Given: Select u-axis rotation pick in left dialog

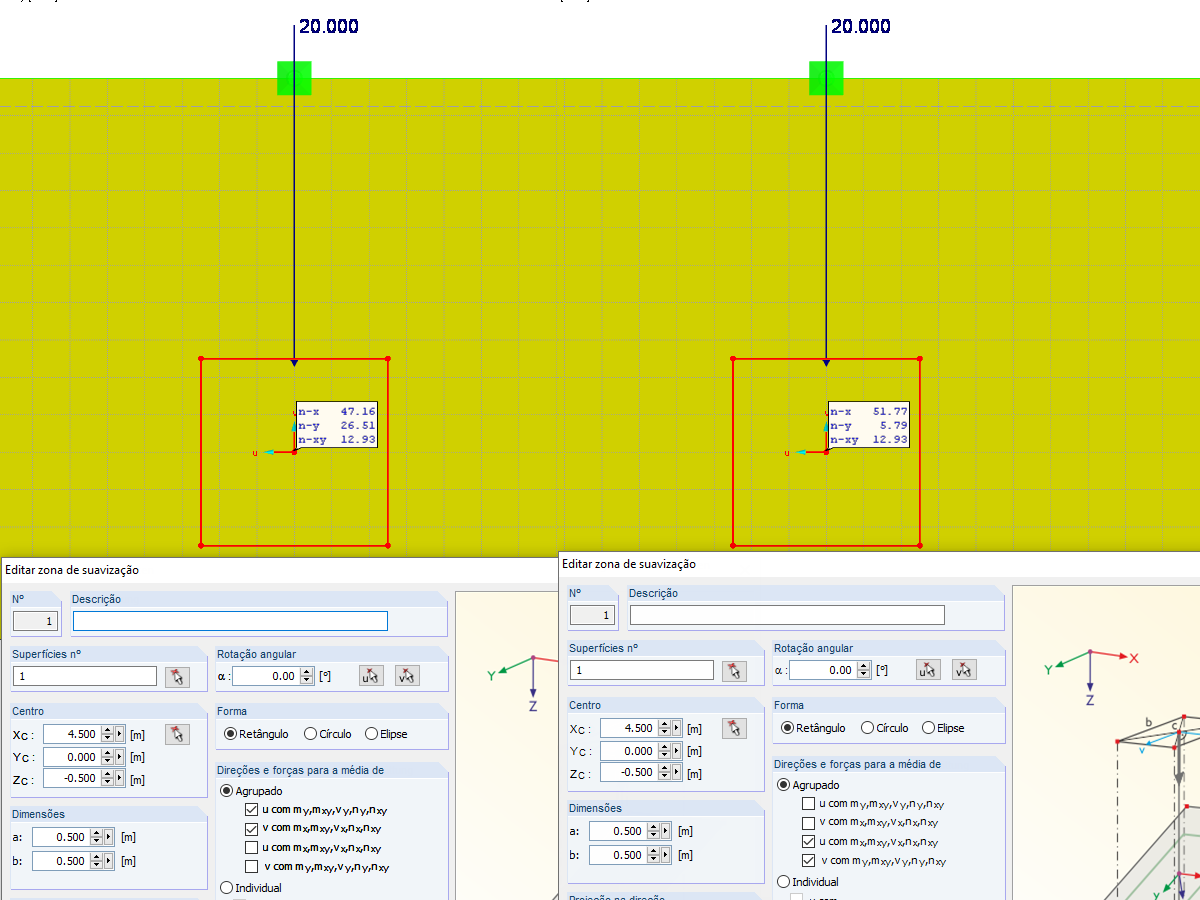Looking at the screenshot, I should [371, 676].
